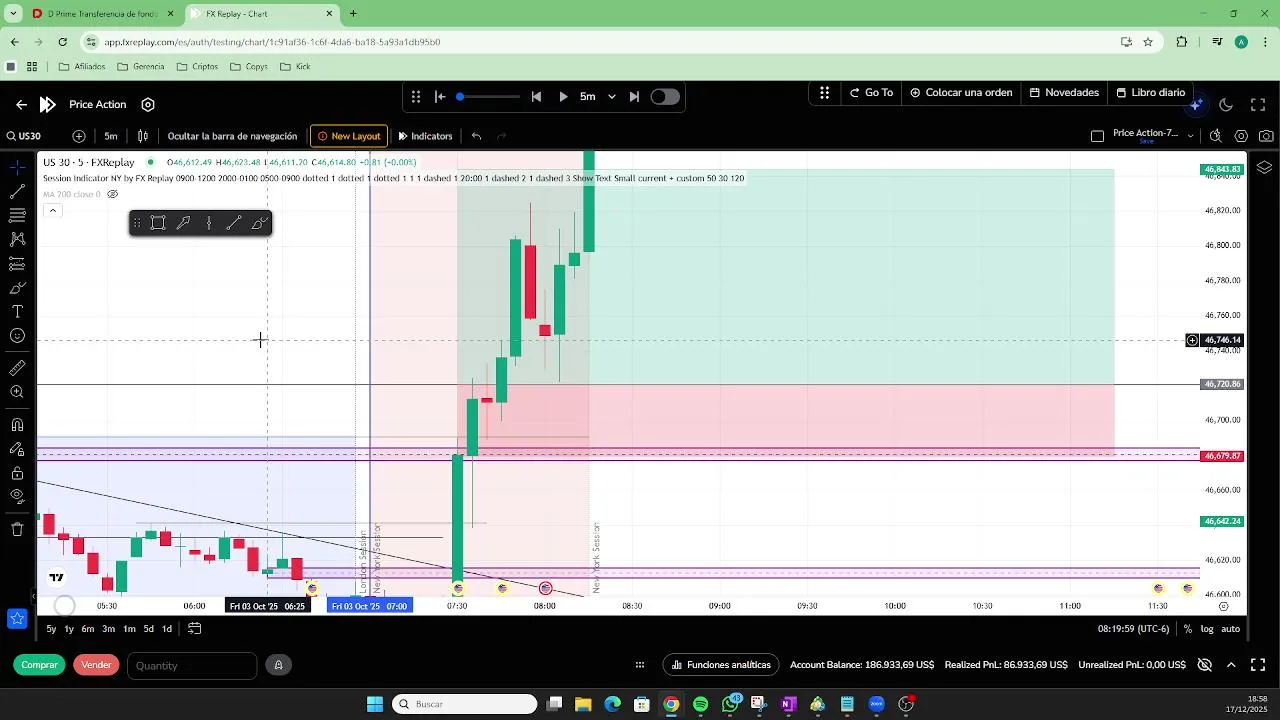Open the Indicators menu
The image size is (1280, 720).
(425, 136)
